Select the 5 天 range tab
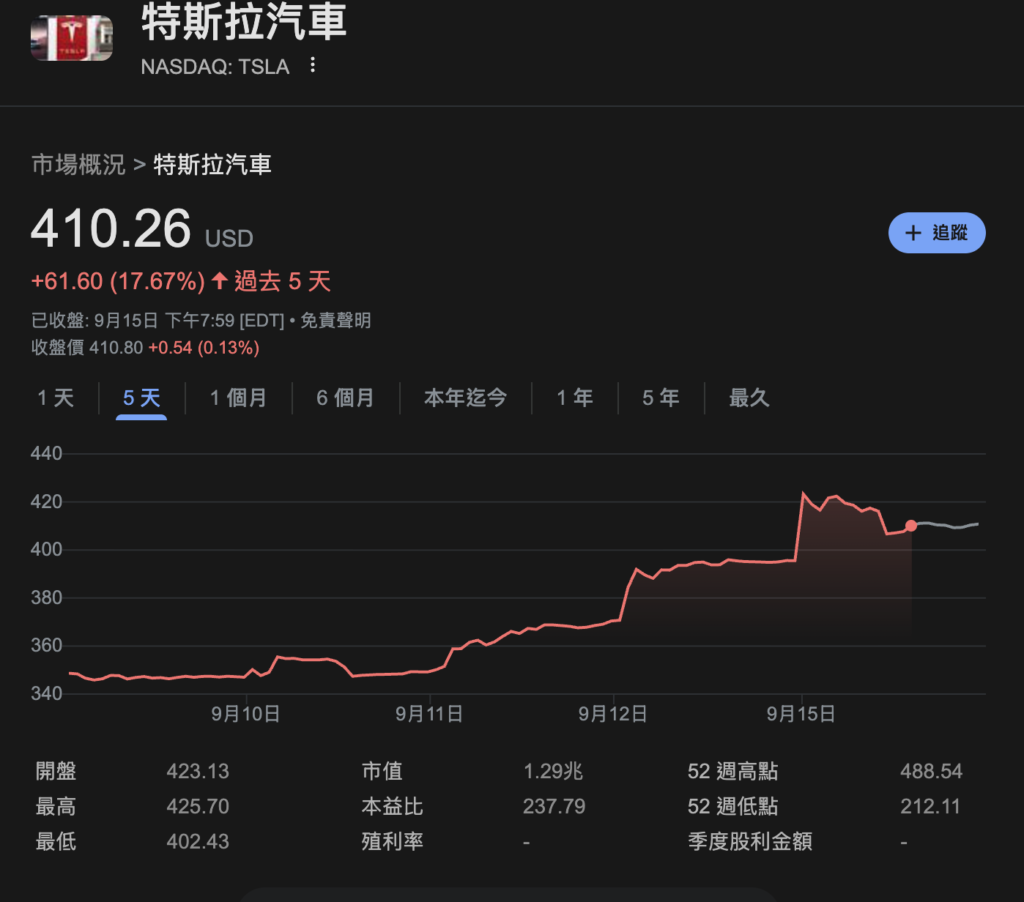 (141, 398)
